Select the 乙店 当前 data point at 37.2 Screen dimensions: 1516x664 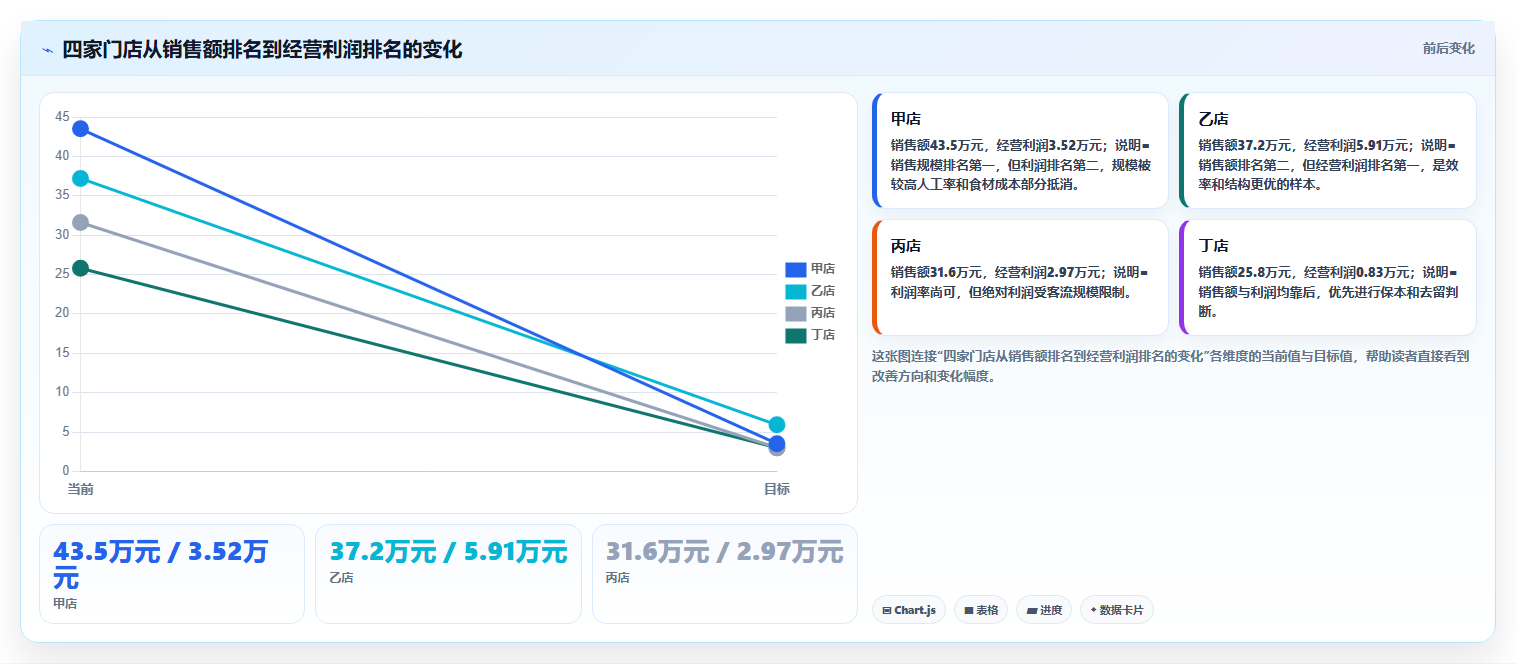80,178
